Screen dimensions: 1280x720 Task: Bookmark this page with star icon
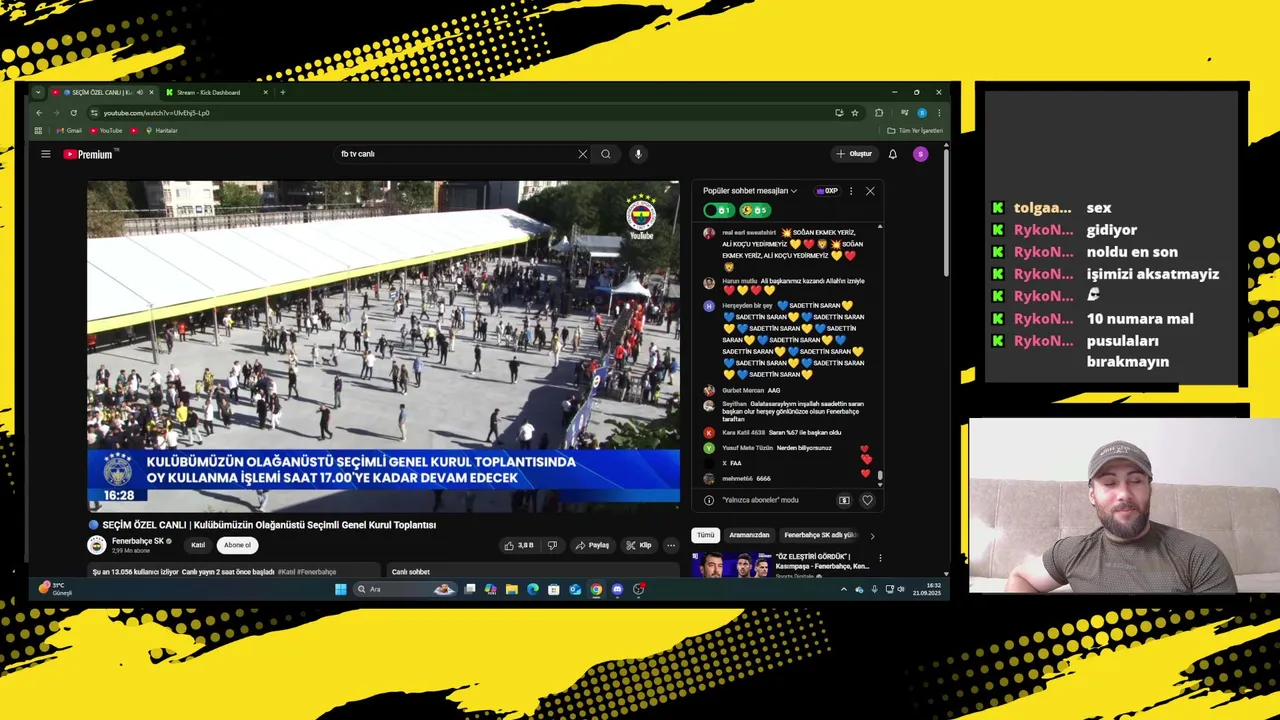[x=855, y=113]
